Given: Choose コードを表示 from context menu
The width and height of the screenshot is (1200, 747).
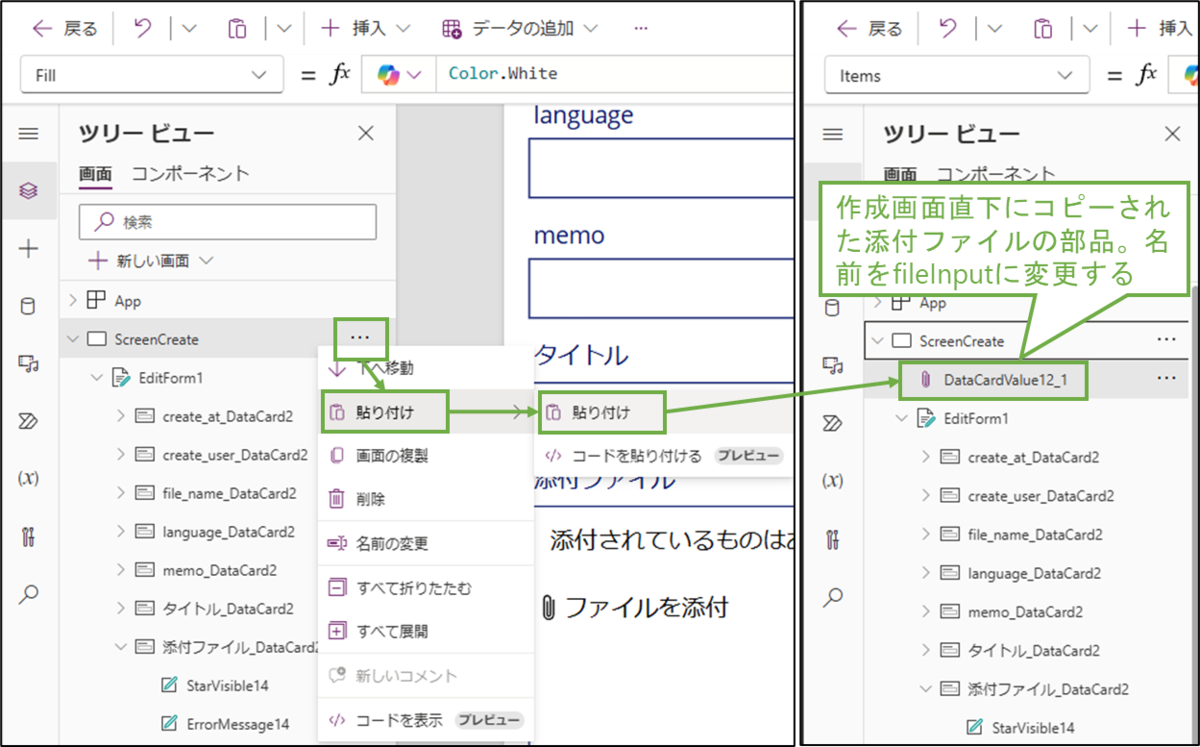Looking at the screenshot, I should click(x=426, y=720).
